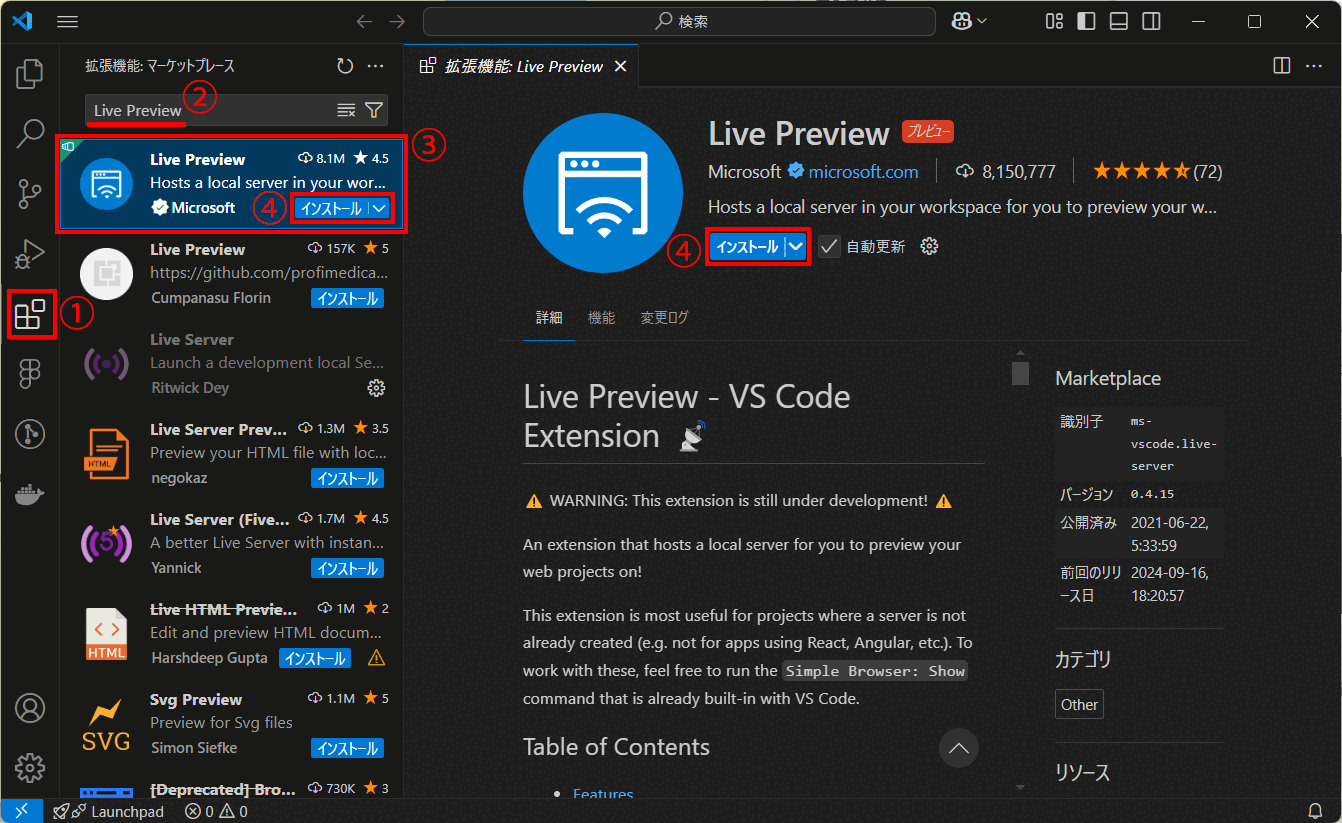Open the remote window indicator in status bar
The height and width of the screenshot is (823, 1342).
[x=21, y=811]
